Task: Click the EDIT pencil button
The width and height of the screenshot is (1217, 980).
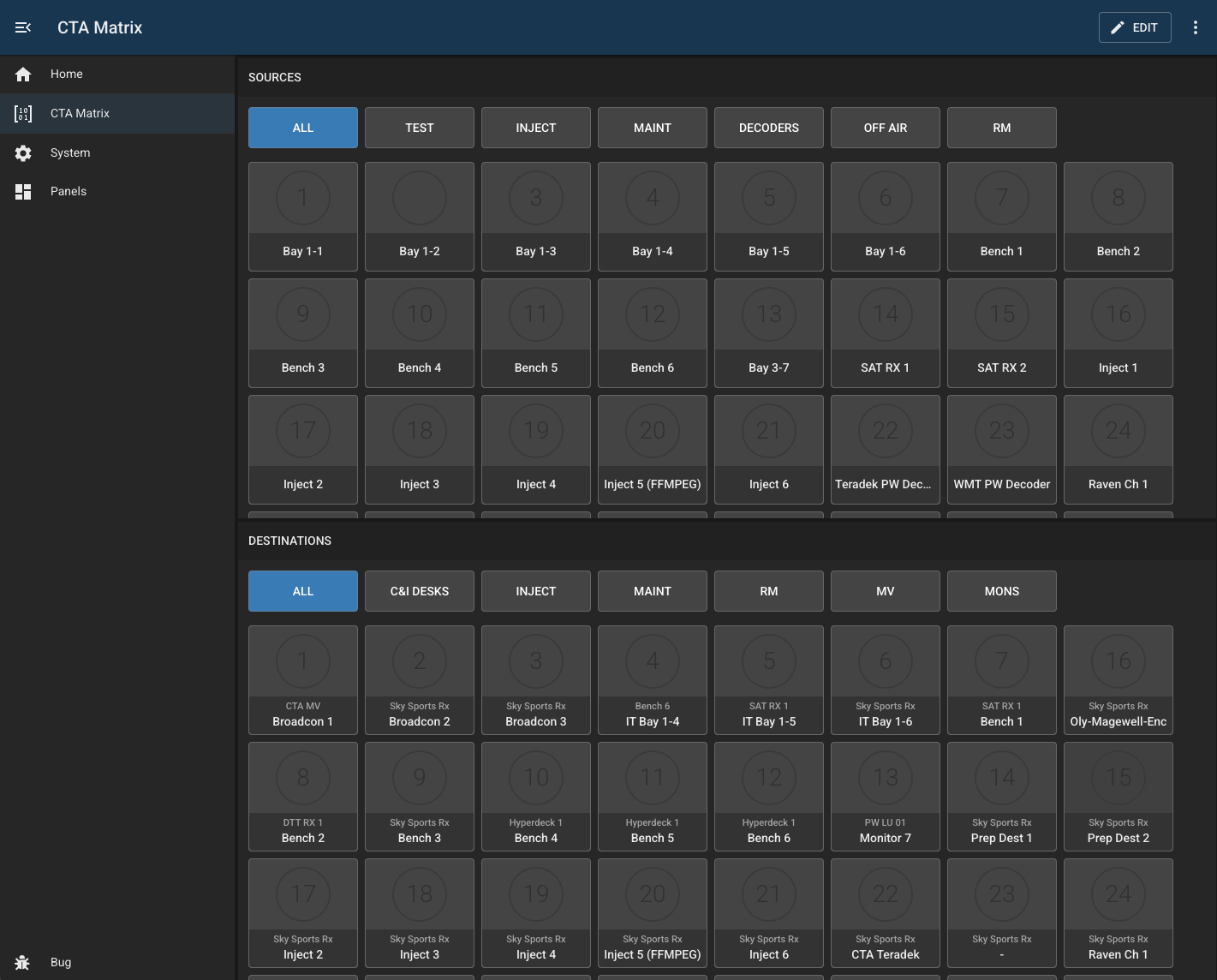Action: 1134,27
